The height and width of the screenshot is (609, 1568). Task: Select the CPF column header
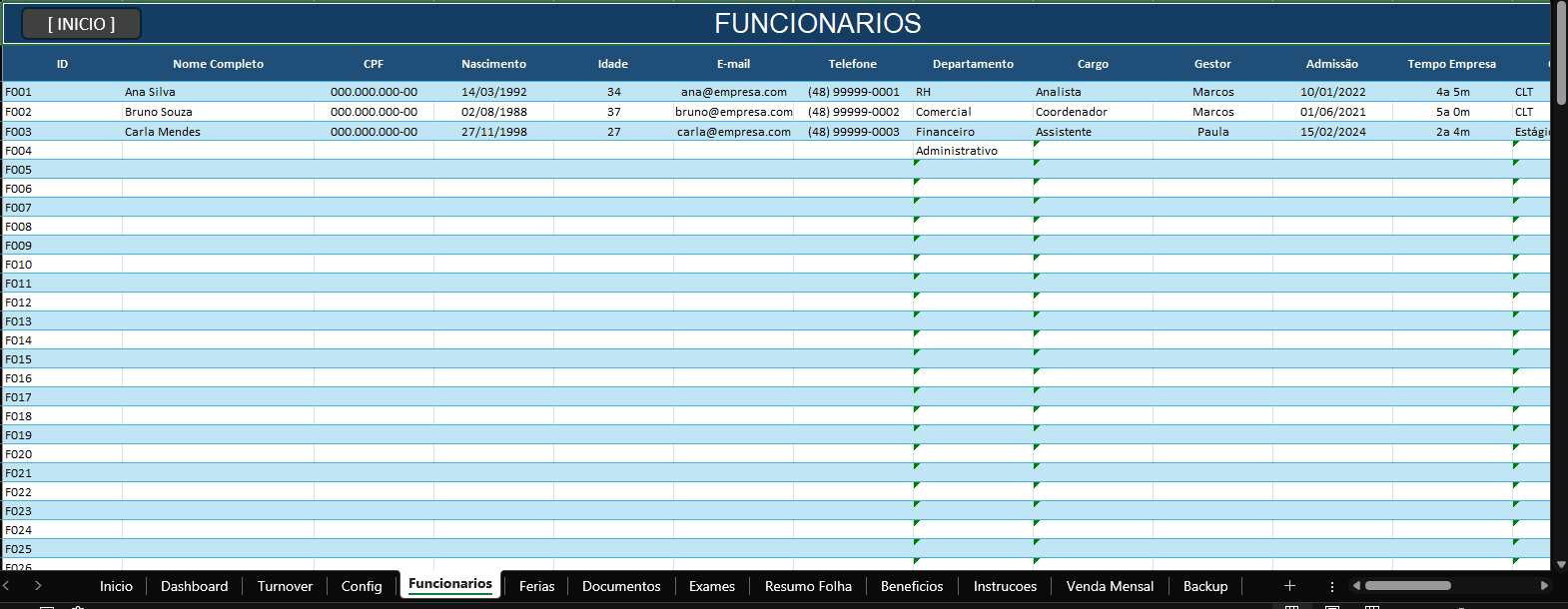point(374,64)
